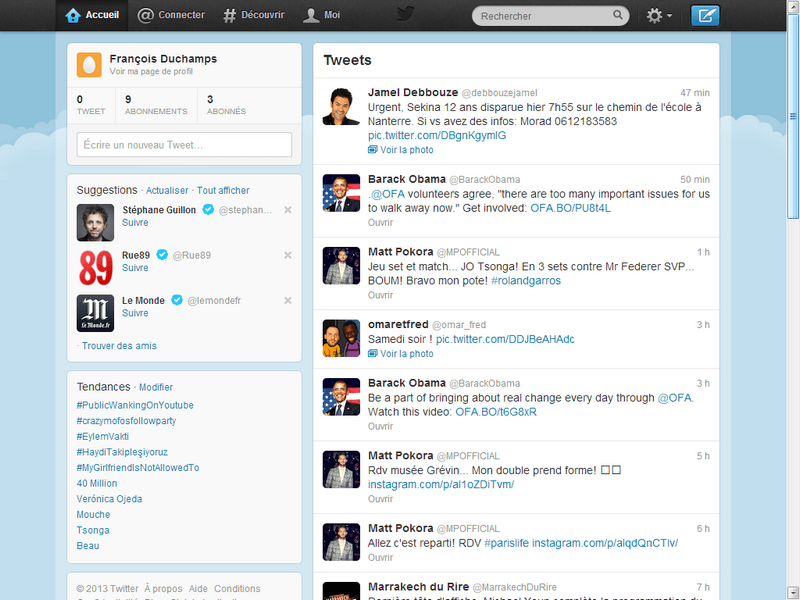Click the search magnifier icon
The image size is (800, 600).
pos(617,15)
